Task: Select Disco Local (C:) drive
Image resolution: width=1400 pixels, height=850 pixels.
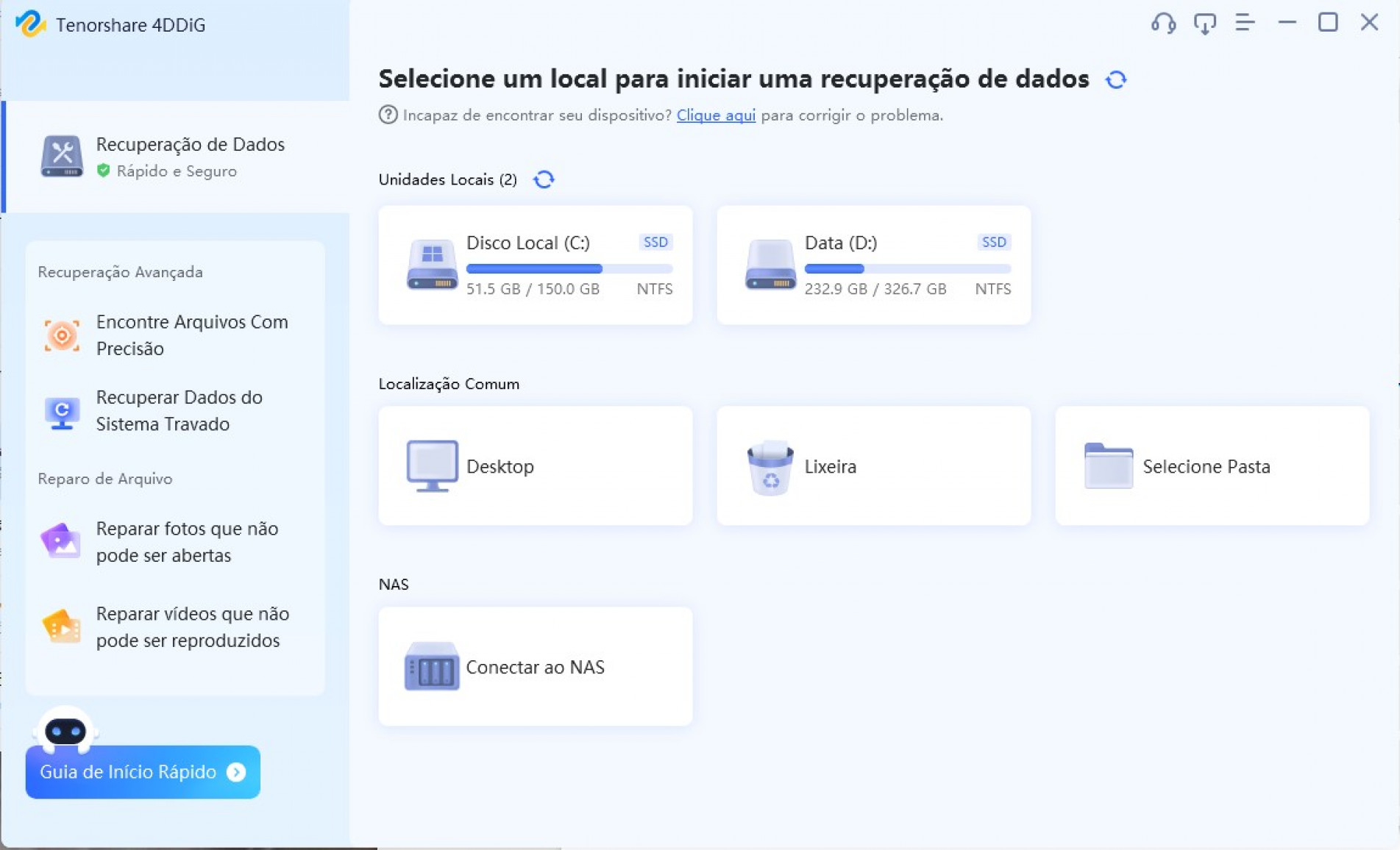Action: pyautogui.click(x=535, y=265)
